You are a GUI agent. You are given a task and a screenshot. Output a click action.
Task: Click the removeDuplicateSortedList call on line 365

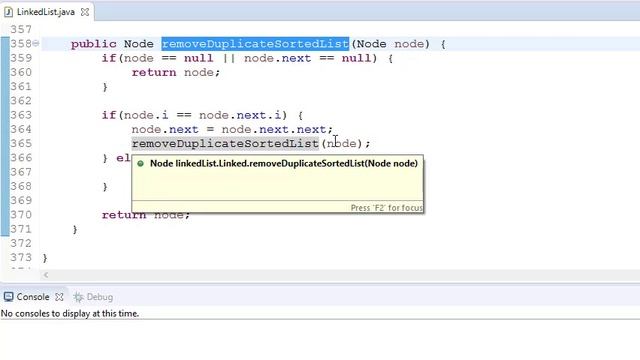[x=225, y=144]
